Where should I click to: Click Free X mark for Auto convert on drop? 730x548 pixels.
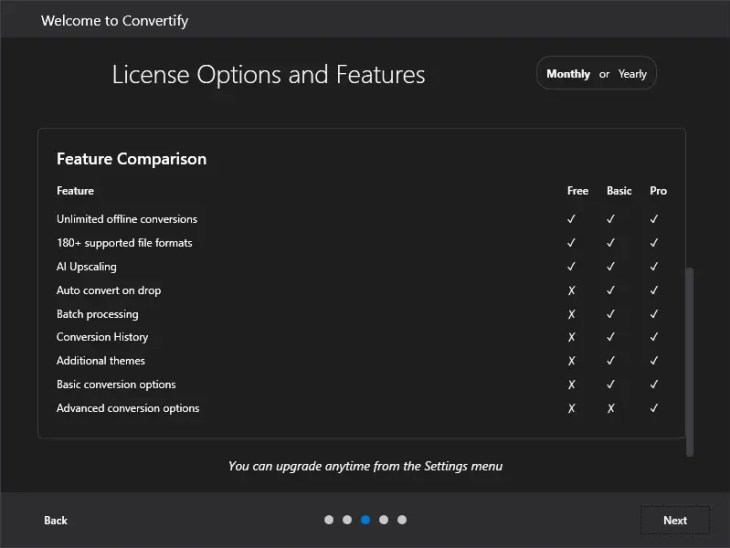click(571, 291)
